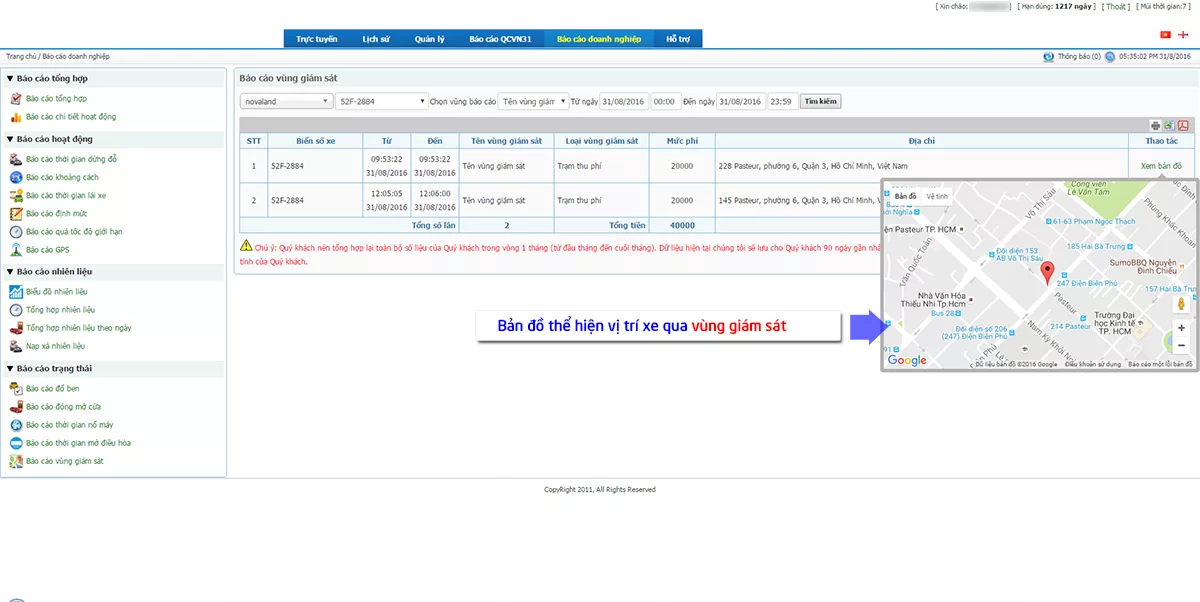1200x602 pixels.
Task: Click Tổng hợp nhiên liệu theo ngày icon
Action: pyautogui.click(x=16, y=327)
